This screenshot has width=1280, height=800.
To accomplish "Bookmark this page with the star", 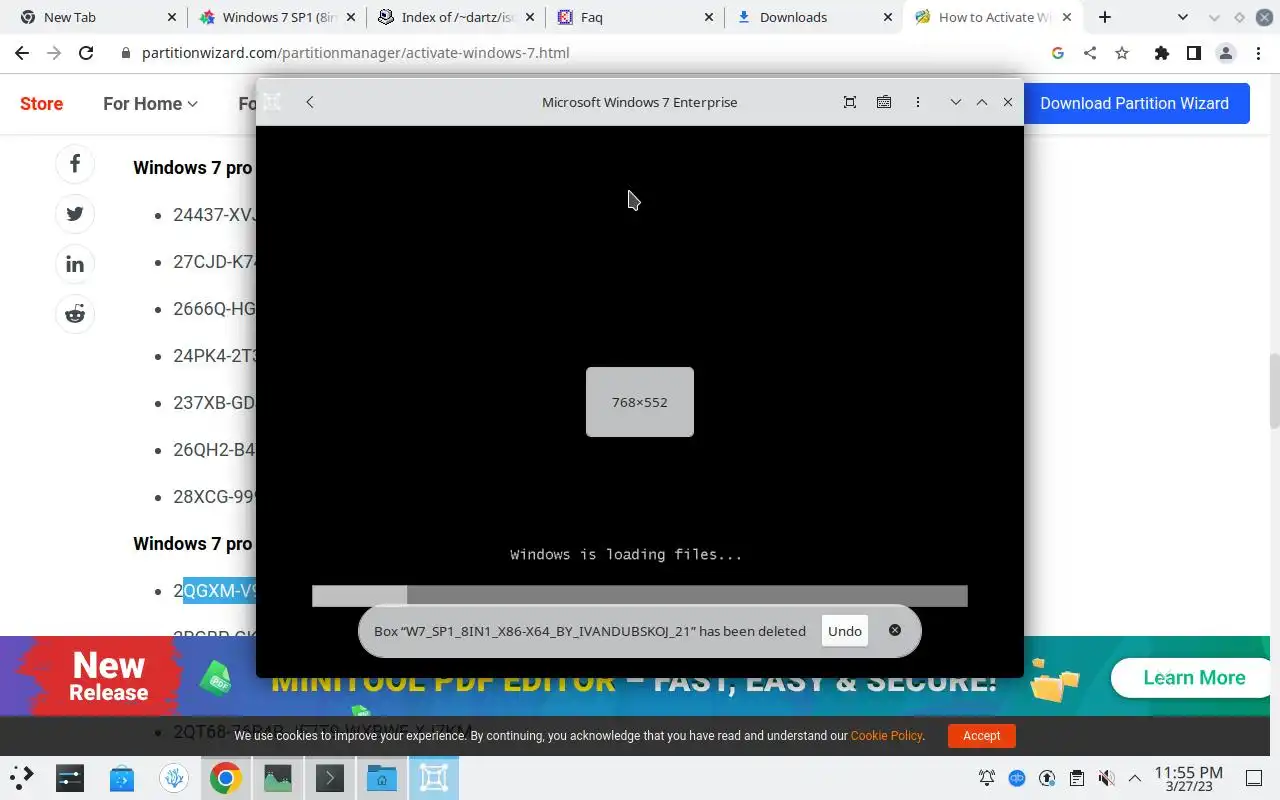I will point(1122,53).
